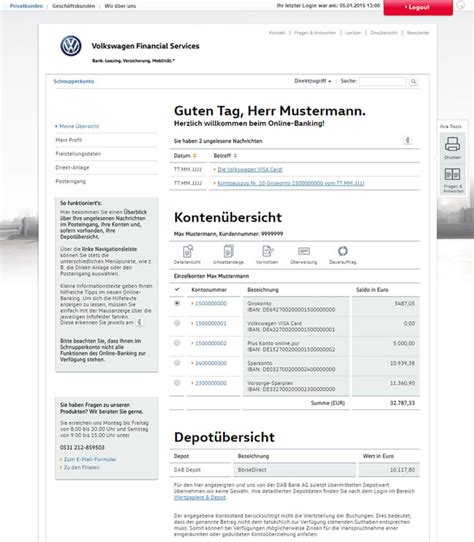
Task: Open Geschäftskunden top menu
Action: point(73,6)
